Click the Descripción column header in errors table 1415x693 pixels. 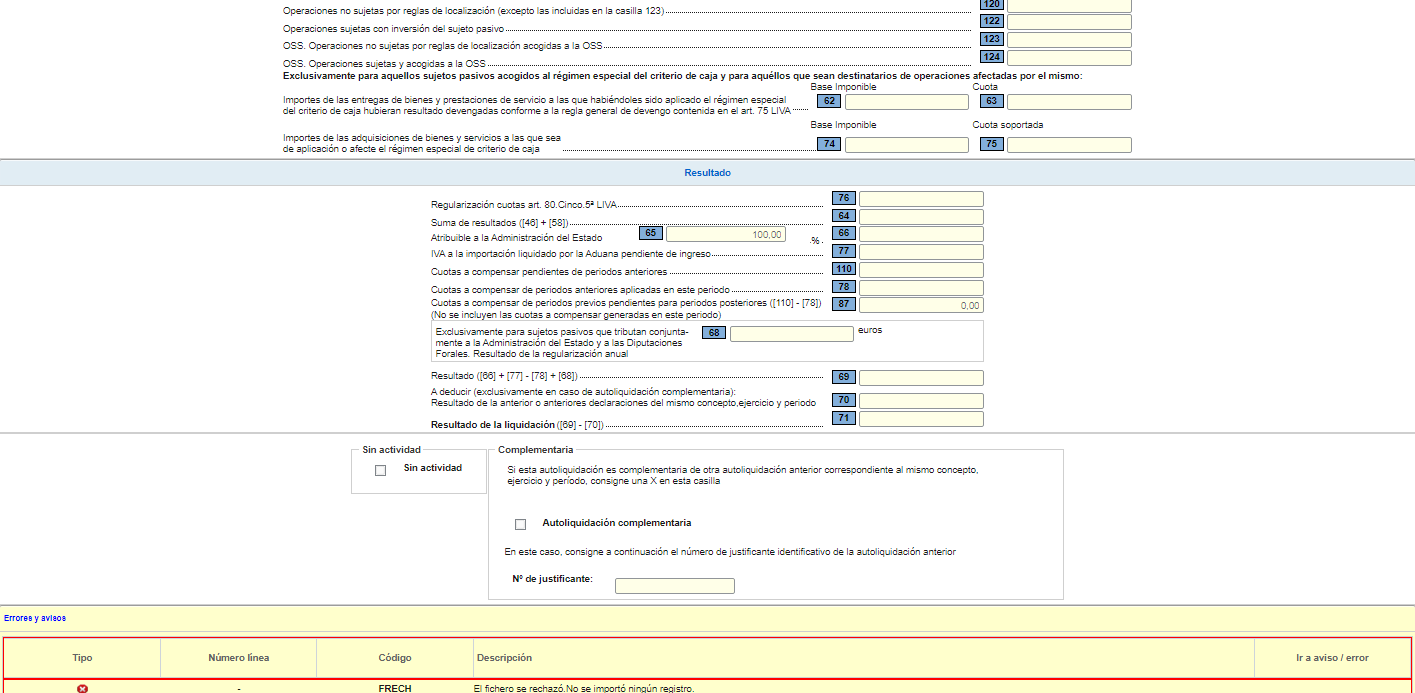click(x=505, y=658)
